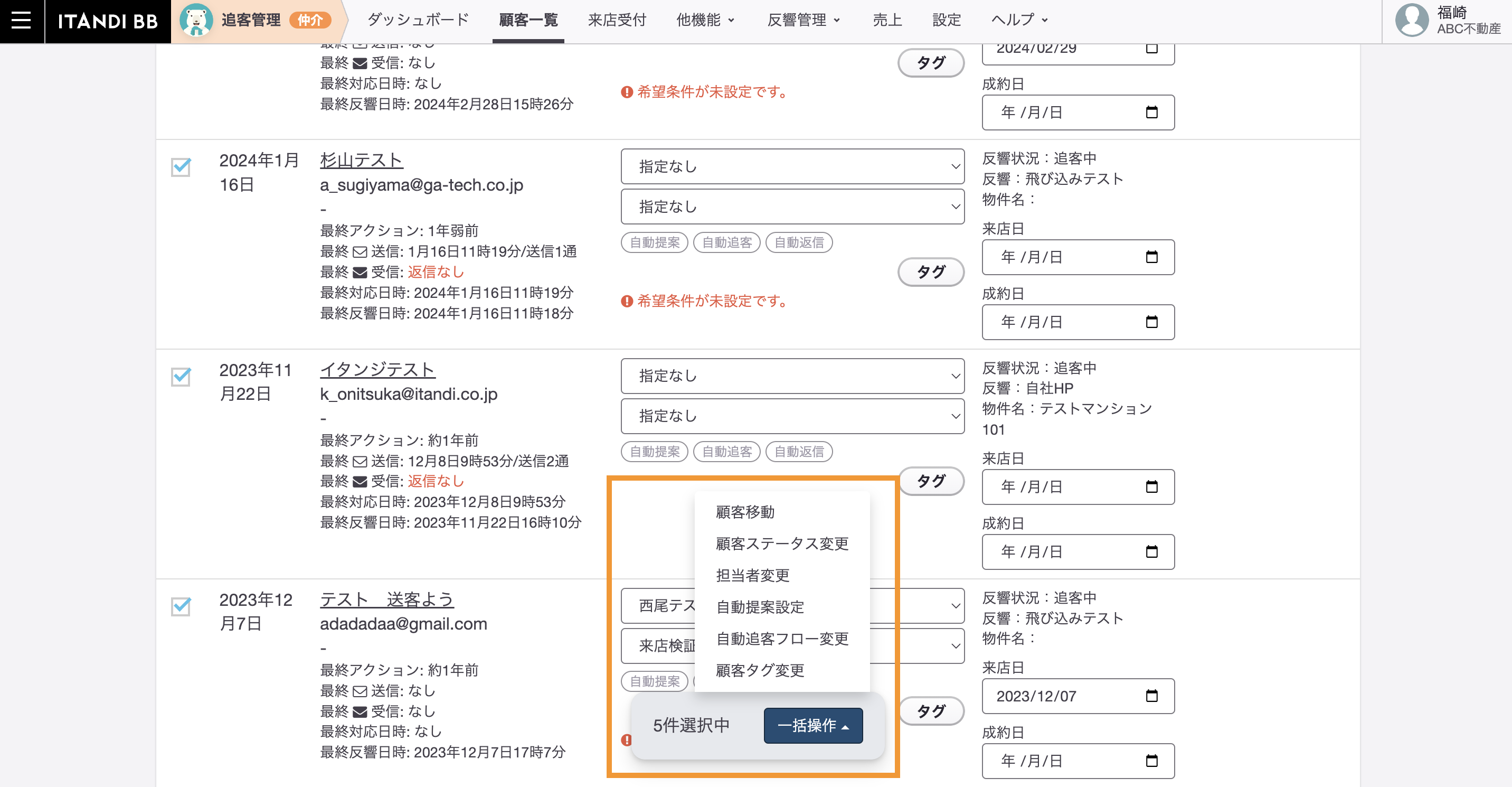This screenshot has width=1512, height=787.
Task: Click the 5件選択中 label
Action: 692,726
